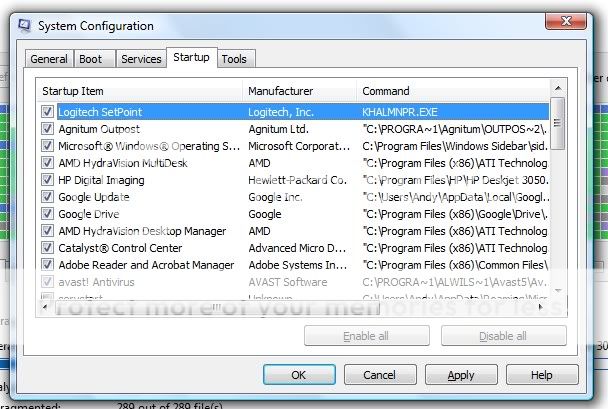Screen dimensions: 608x409
Task: Toggle the avast! Antivirus checkbox
Action: tap(47, 282)
